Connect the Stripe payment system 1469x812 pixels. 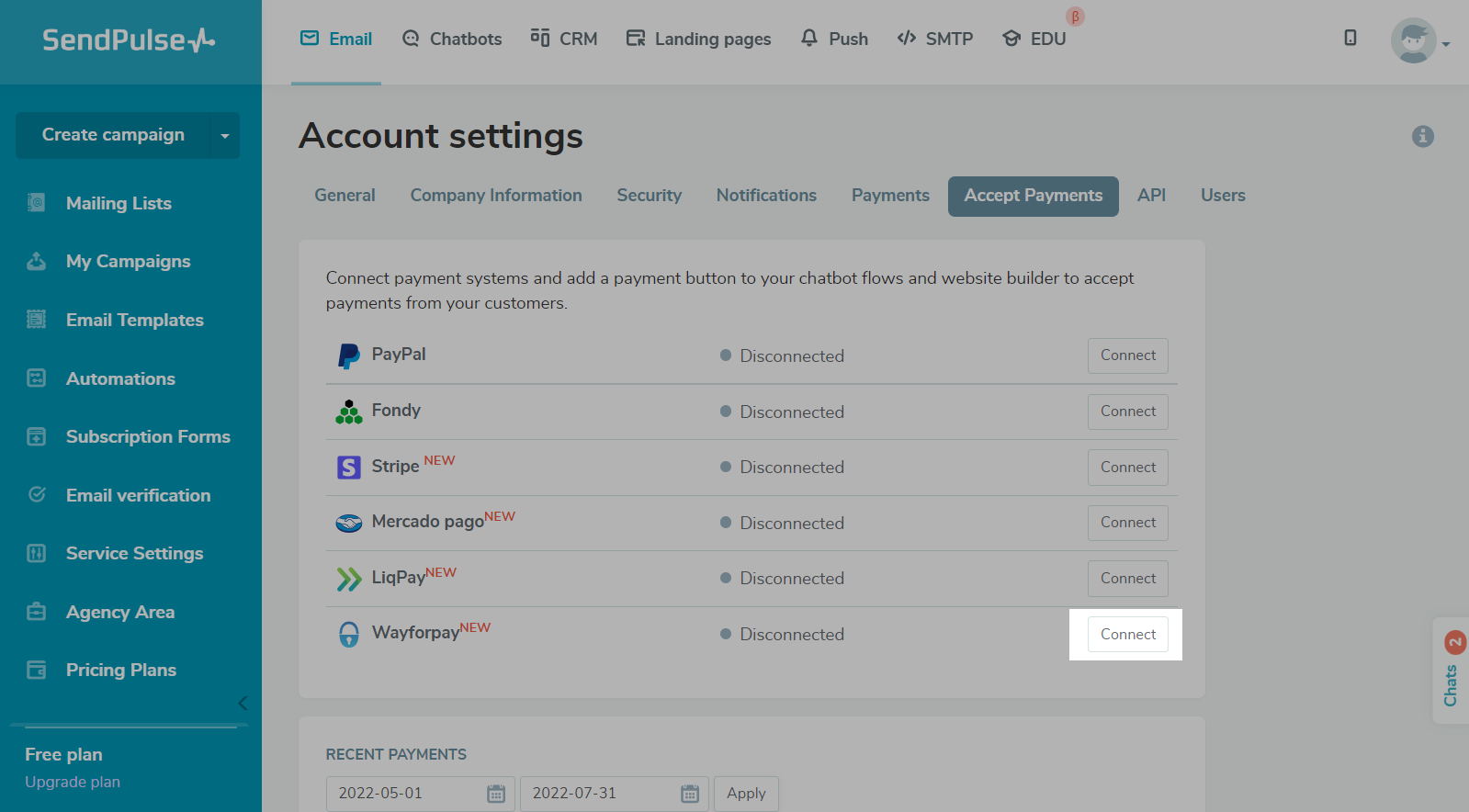1127,468
